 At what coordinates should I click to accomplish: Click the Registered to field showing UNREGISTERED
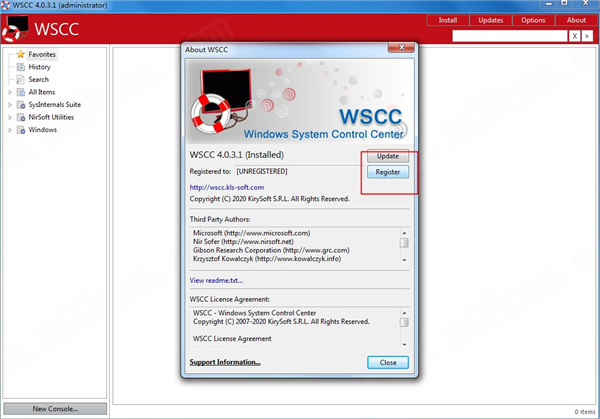click(x=299, y=171)
